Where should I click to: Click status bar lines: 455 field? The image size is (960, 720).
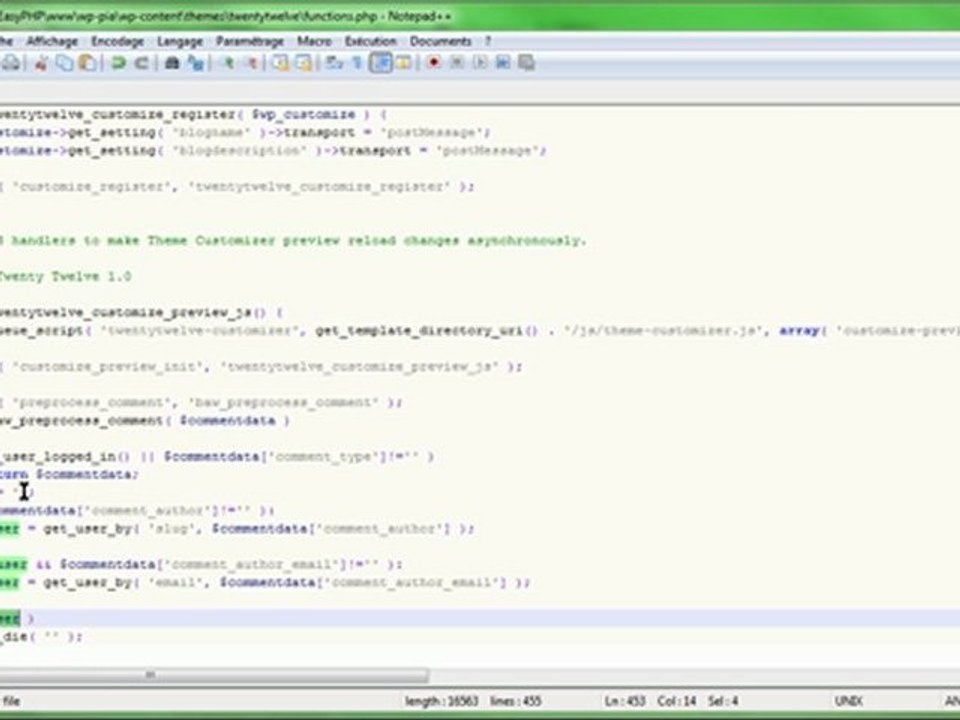(x=516, y=701)
